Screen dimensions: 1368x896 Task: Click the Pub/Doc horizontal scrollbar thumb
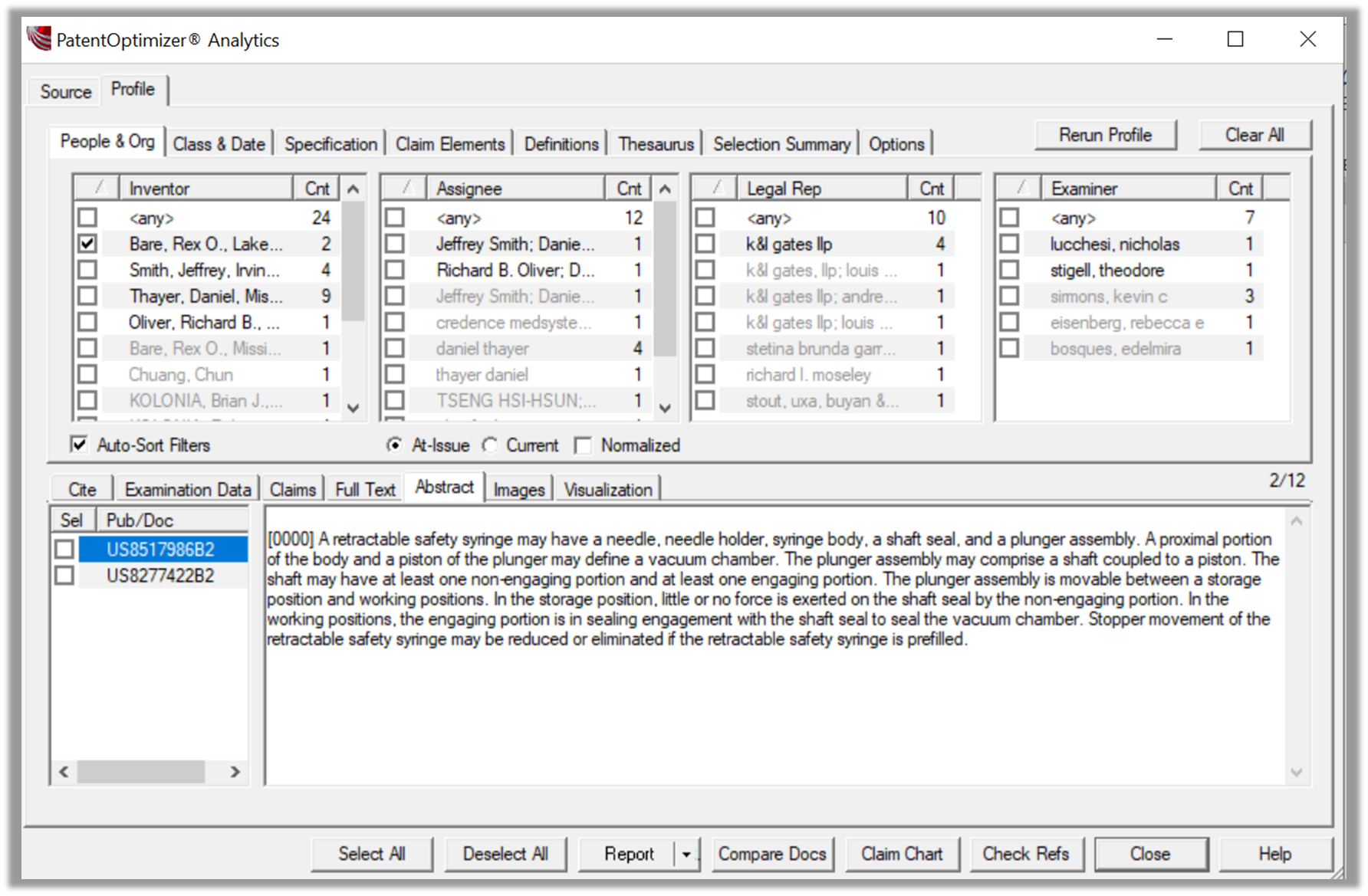coord(141,772)
